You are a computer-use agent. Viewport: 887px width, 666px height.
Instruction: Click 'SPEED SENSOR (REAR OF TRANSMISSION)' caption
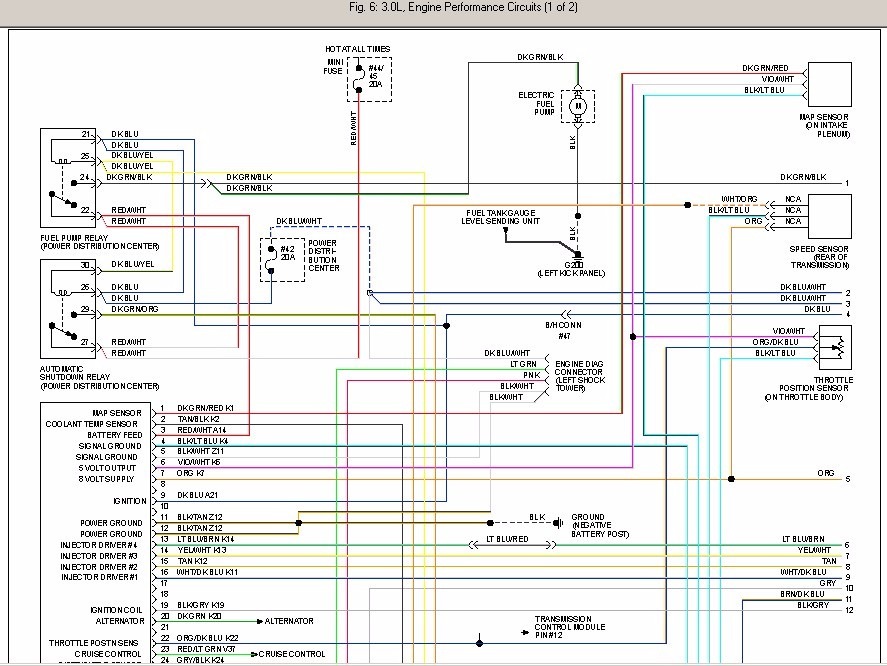pos(819,257)
